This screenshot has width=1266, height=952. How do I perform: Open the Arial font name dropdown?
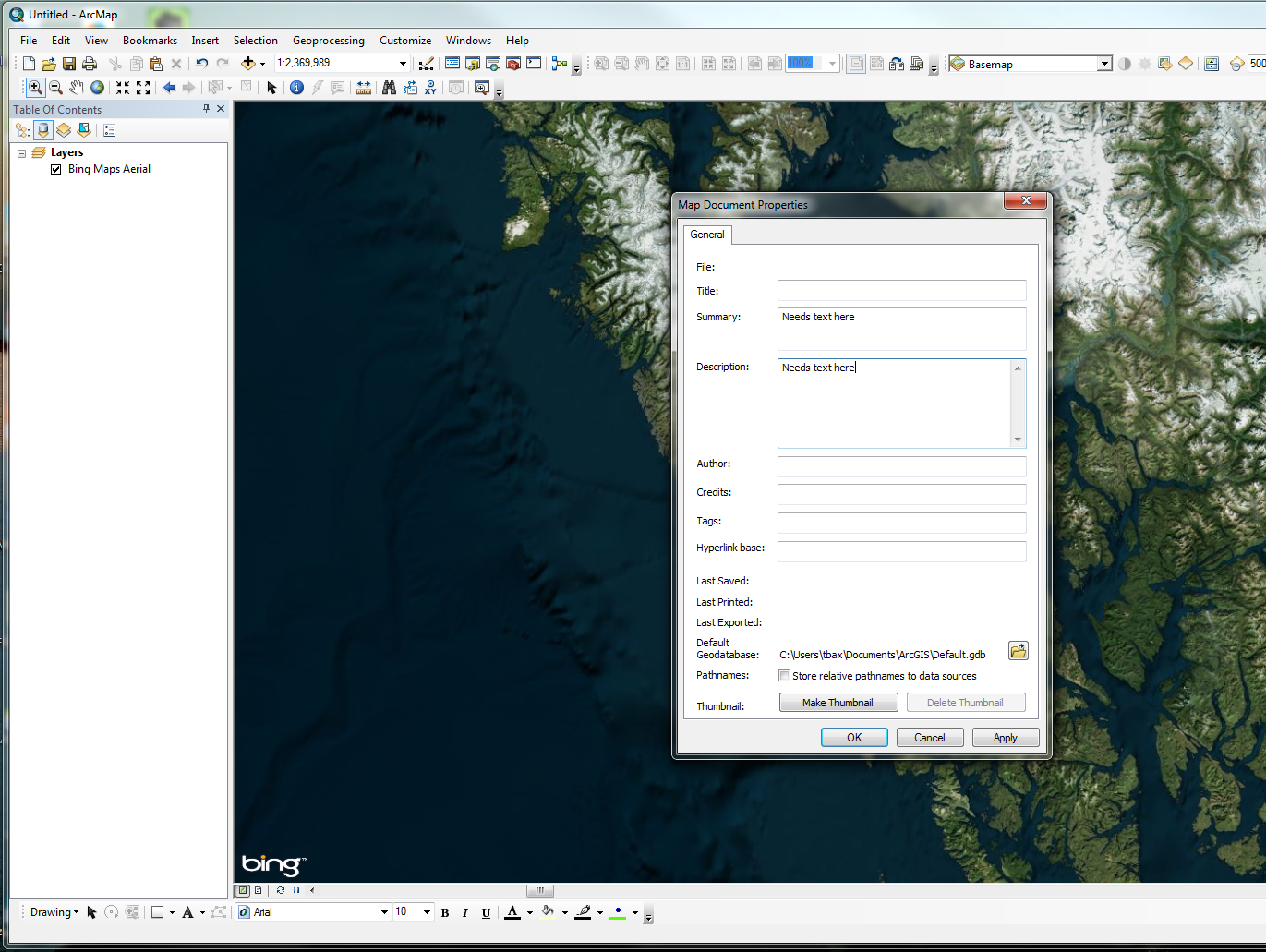tap(384, 912)
